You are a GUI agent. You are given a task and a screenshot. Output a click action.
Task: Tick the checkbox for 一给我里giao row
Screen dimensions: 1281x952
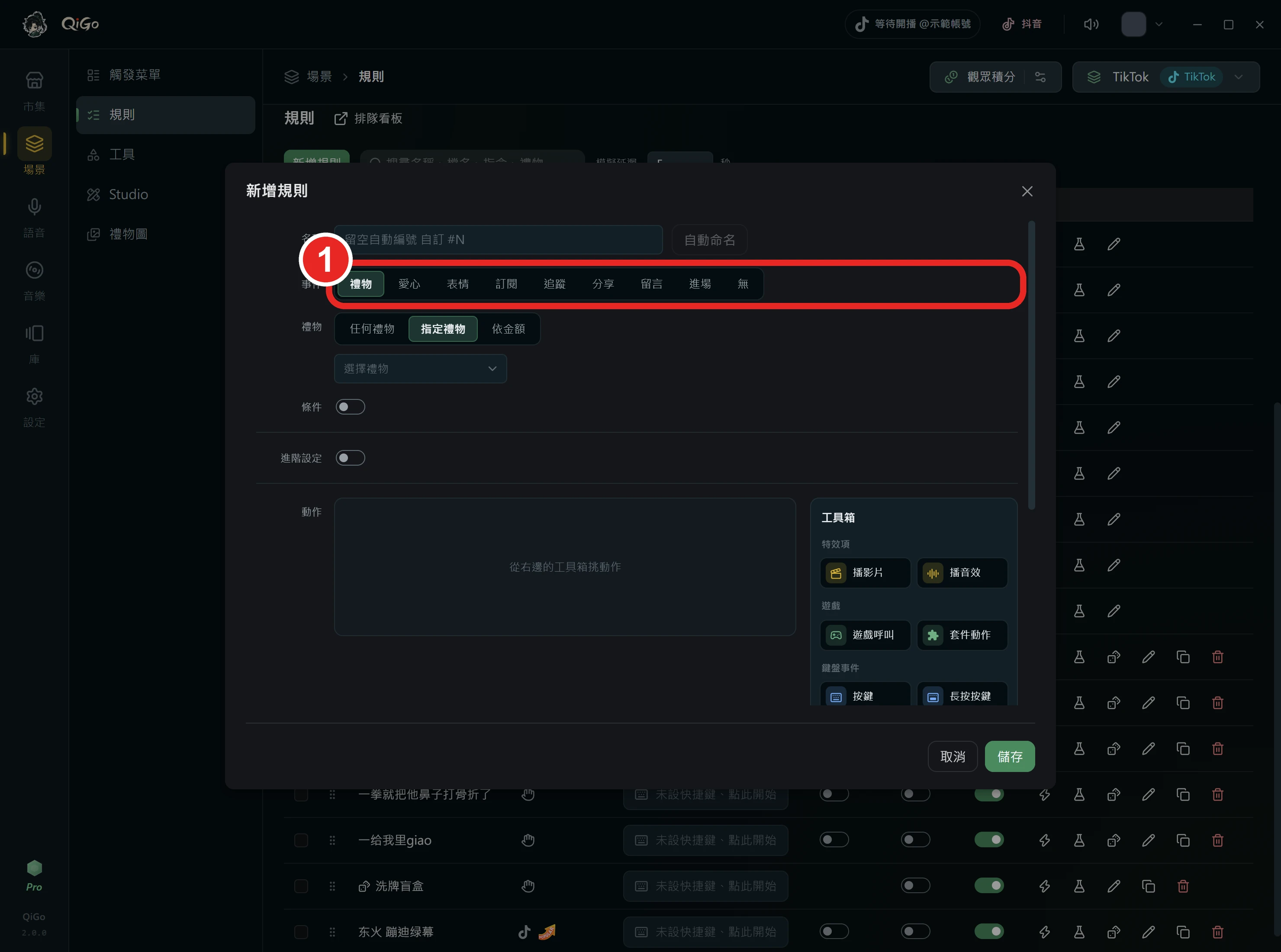(x=301, y=840)
